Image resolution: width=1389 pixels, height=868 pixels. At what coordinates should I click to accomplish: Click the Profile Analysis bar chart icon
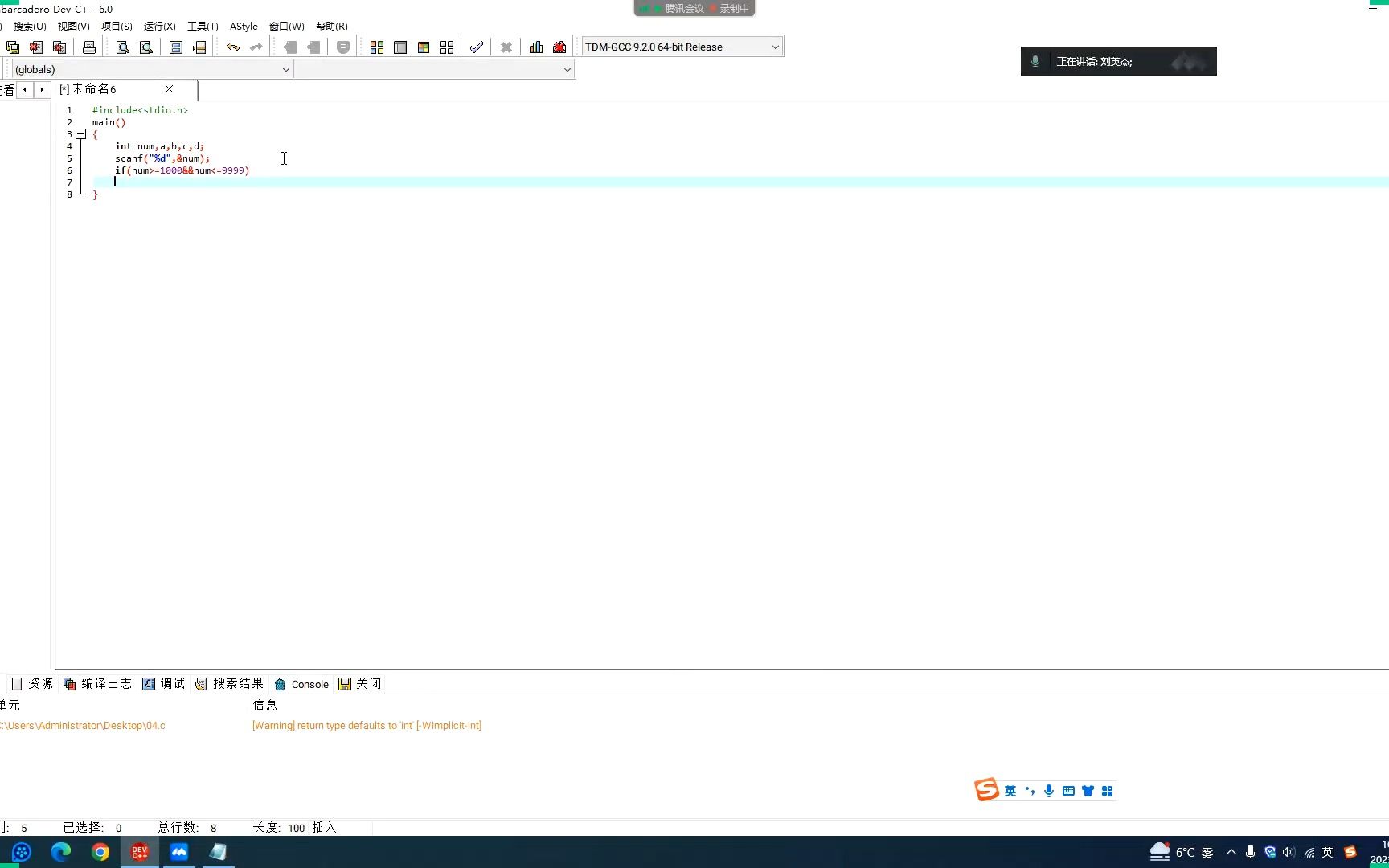tap(536, 47)
